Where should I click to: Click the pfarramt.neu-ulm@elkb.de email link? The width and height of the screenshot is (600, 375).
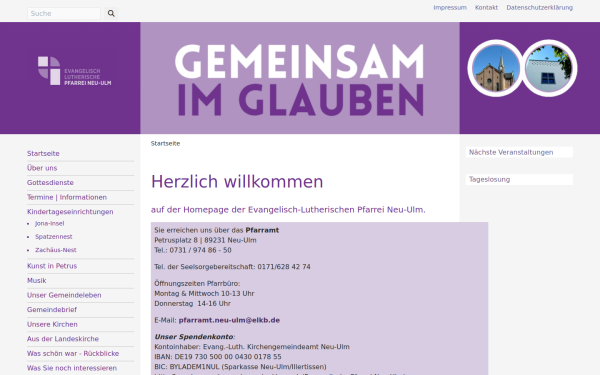(229, 320)
